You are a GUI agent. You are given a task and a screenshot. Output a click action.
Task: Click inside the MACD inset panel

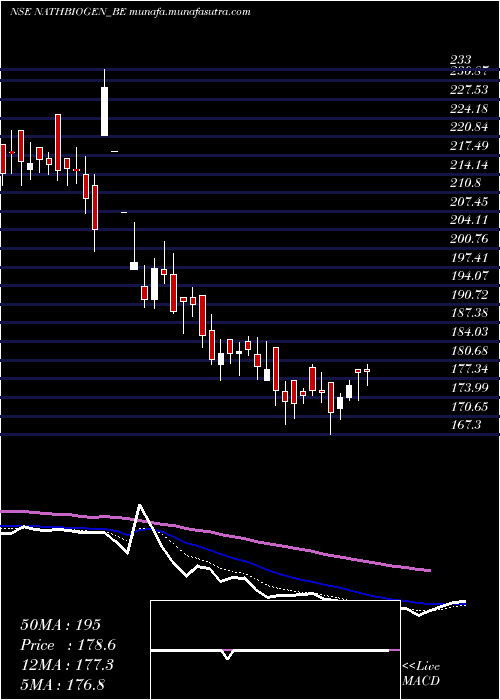[x=275, y=650]
